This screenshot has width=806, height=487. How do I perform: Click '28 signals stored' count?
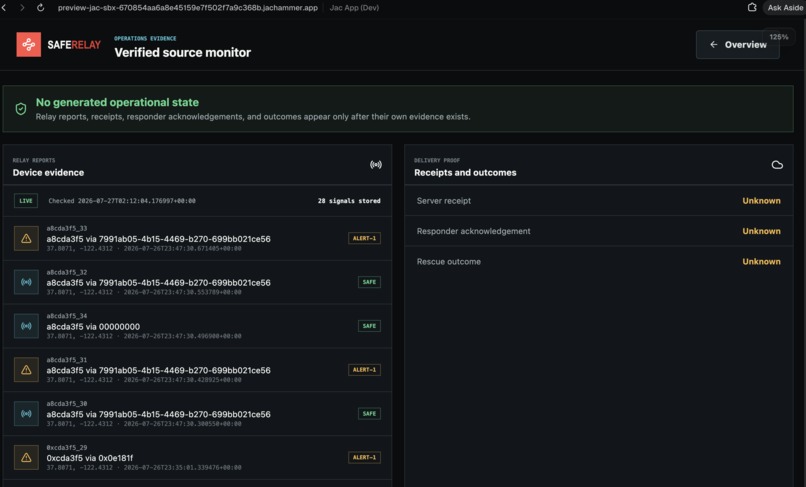[349, 201]
